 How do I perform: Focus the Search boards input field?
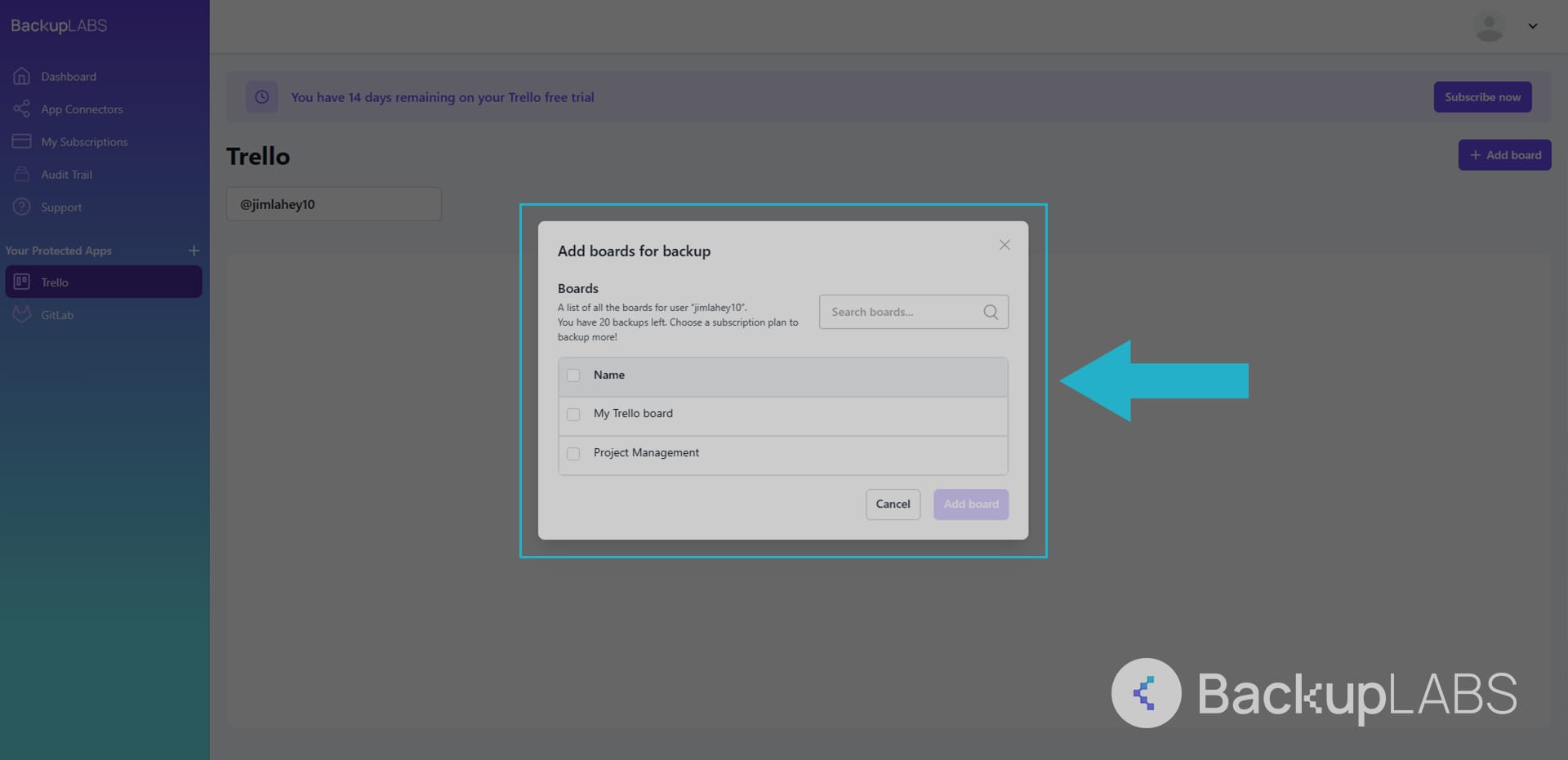(914, 312)
